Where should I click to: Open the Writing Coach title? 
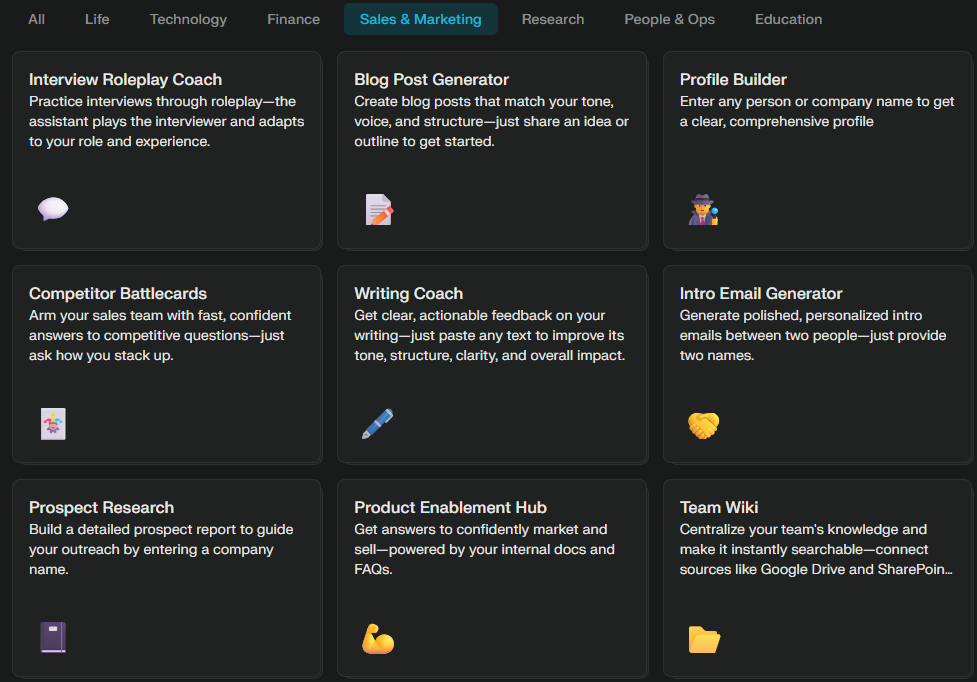click(408, 293)
